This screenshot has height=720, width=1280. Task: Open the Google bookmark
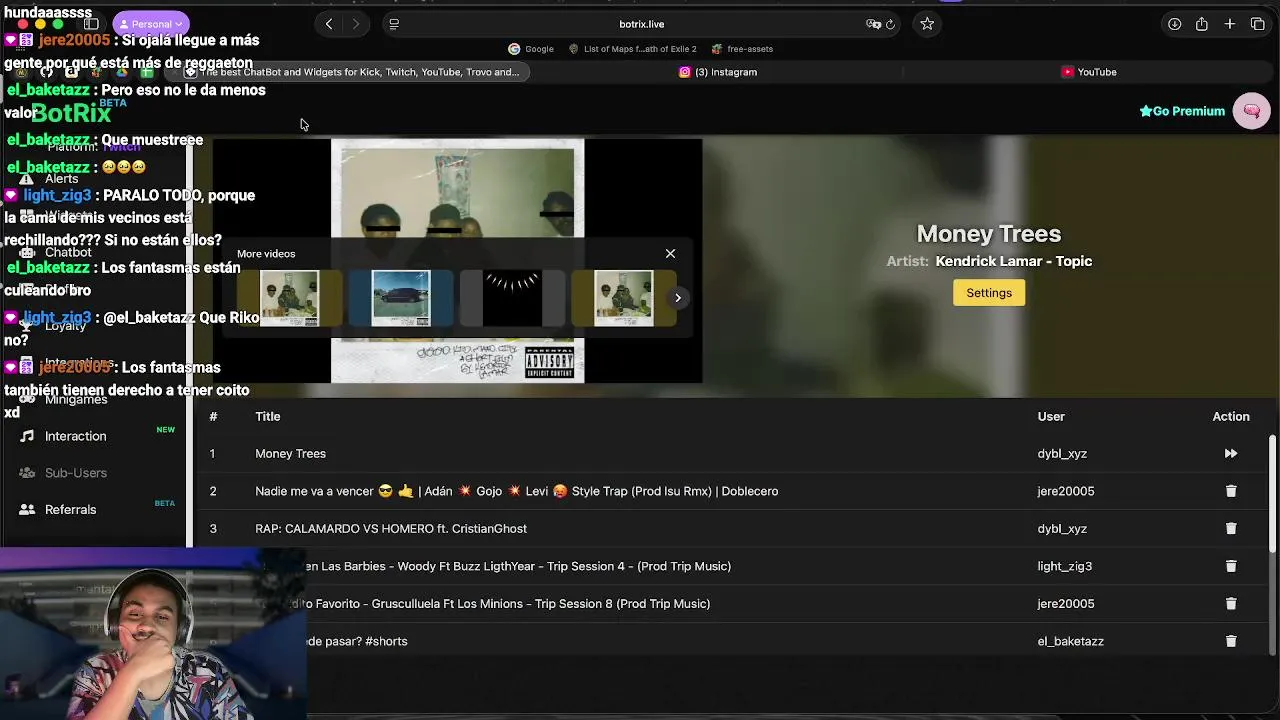pyautogui.click(x=531, y=49)
